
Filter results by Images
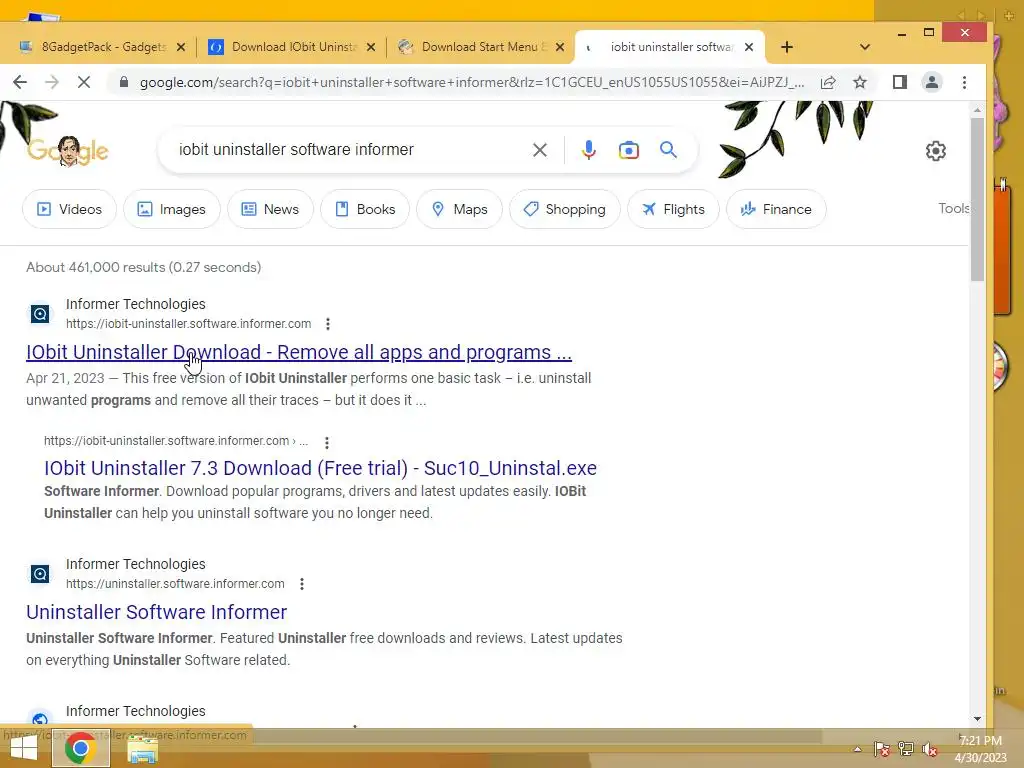pos(172,209)
